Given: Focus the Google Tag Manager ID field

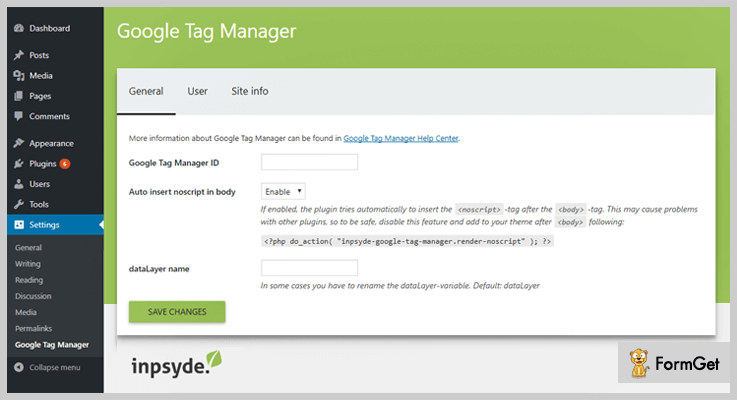Looking at the screenshot, I should pyautogui.click(x=309, y=162).
